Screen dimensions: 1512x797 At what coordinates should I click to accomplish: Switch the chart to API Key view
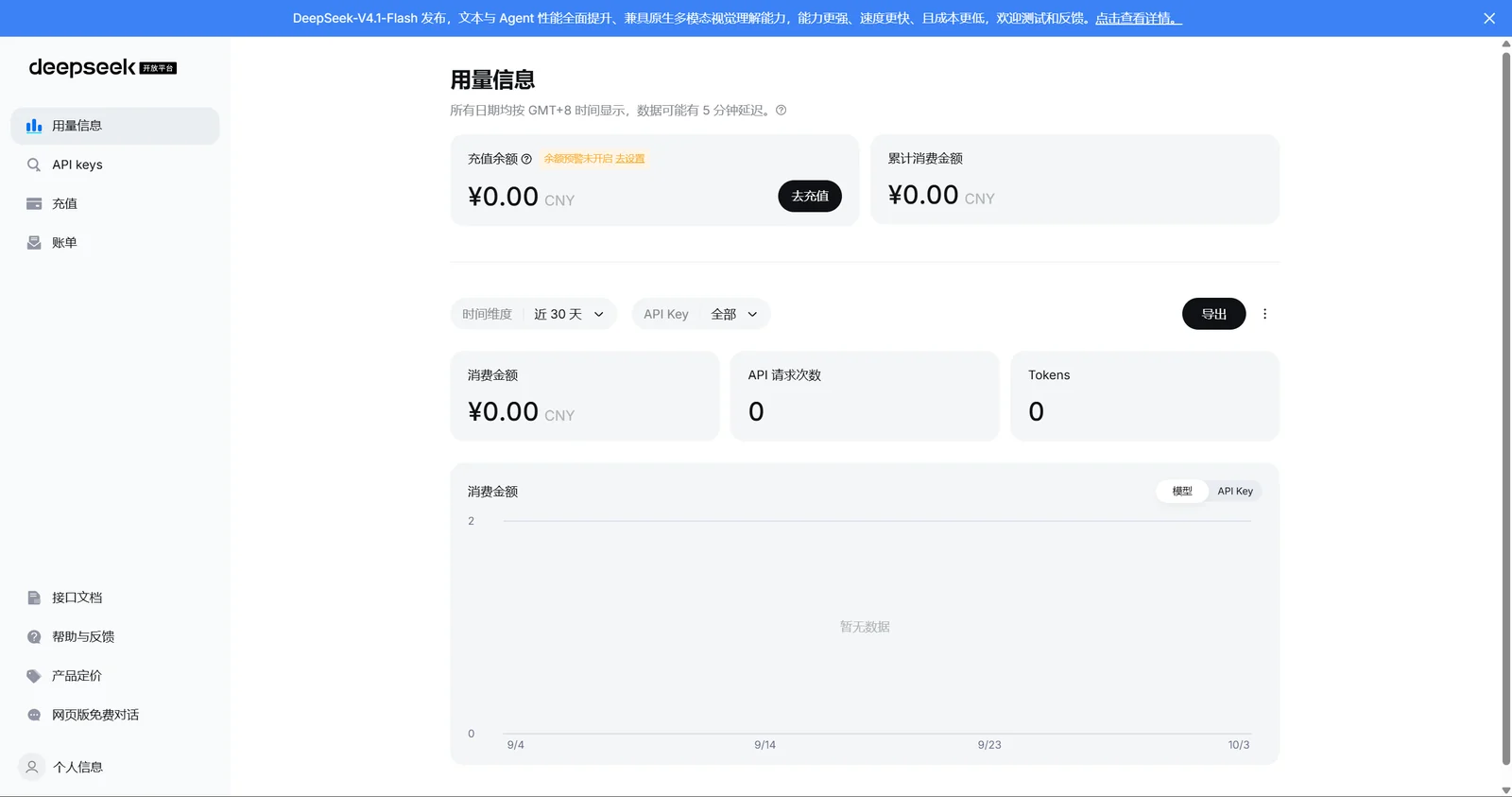pos(1235,492)
